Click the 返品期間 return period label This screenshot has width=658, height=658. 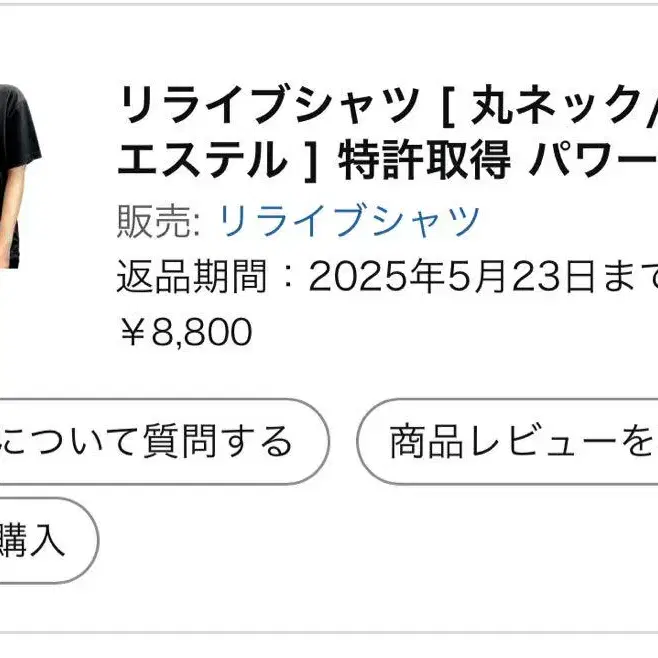(x=190, y=274)
